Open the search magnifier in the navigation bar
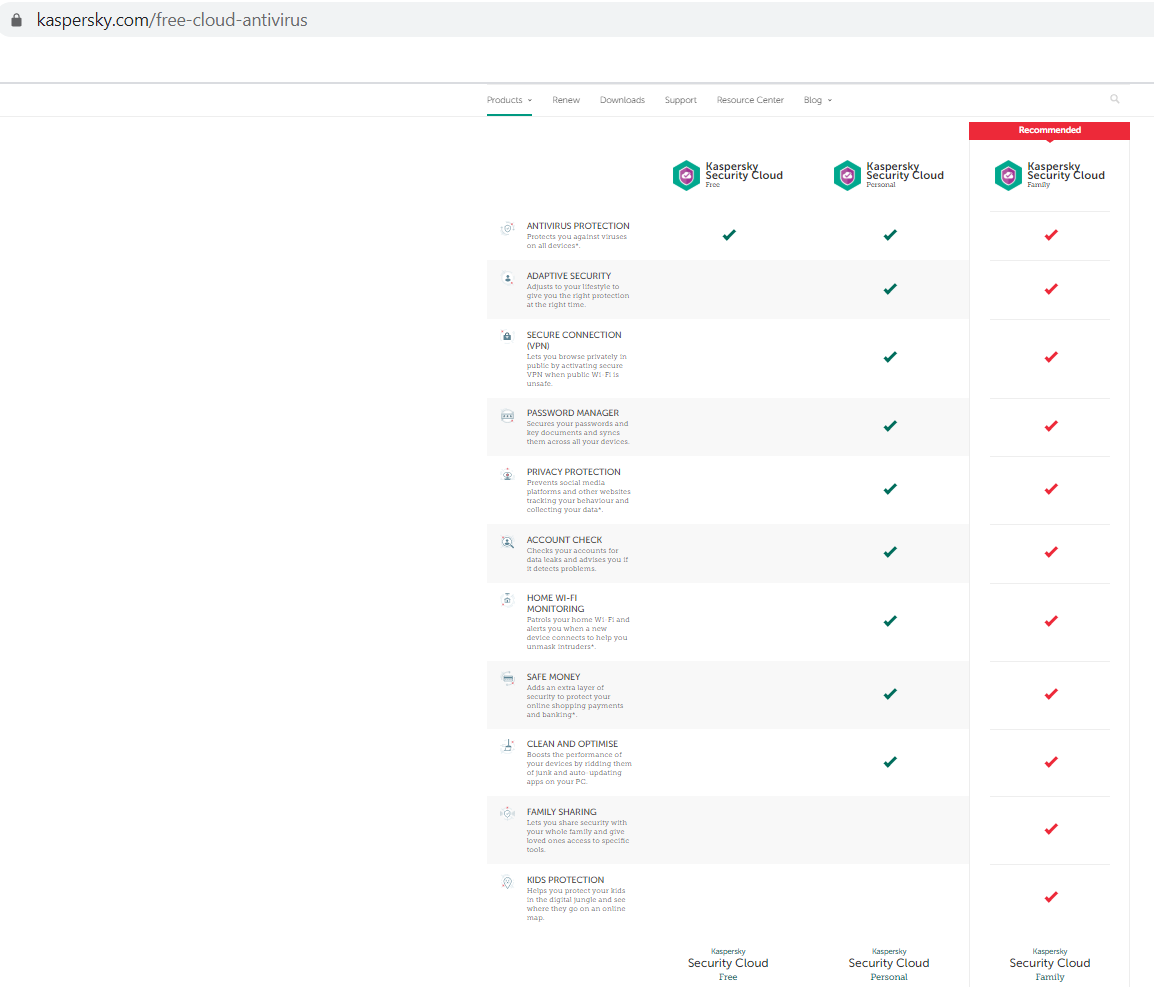This screenshot has height=987, width=1154. (1115, 99)
